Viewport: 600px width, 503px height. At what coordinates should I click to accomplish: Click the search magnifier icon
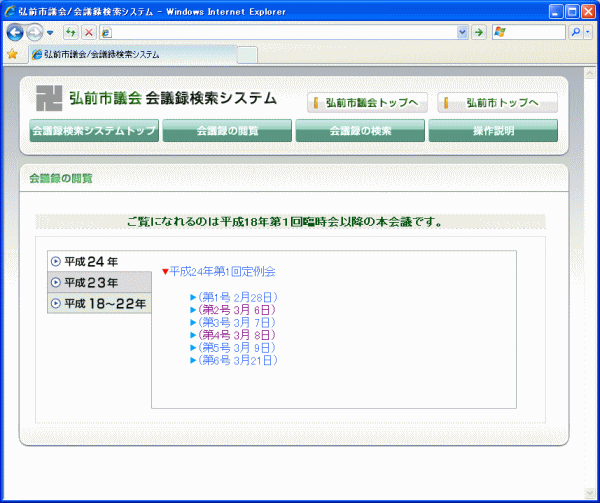(x=575, y=33)
